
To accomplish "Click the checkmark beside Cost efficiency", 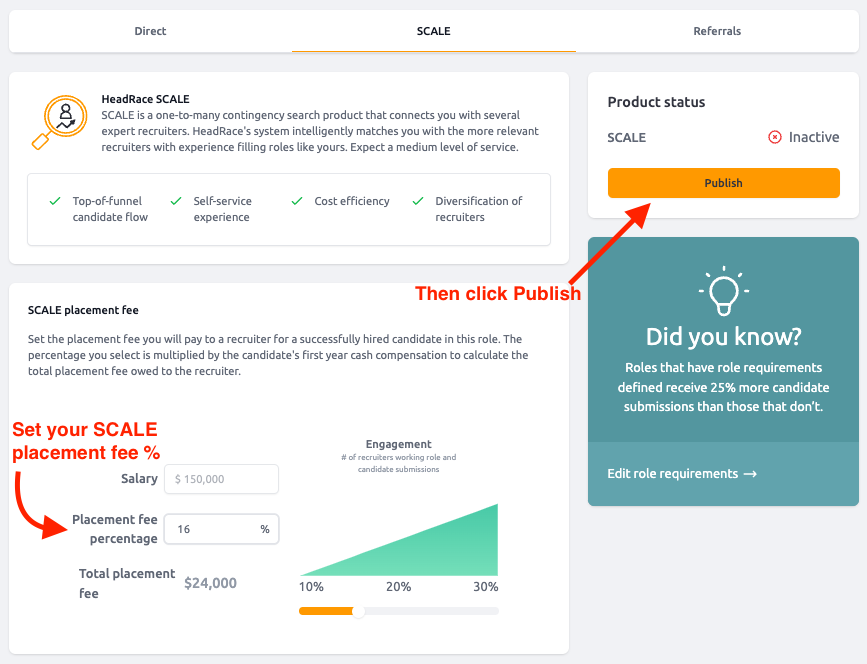I will (297, 201).
